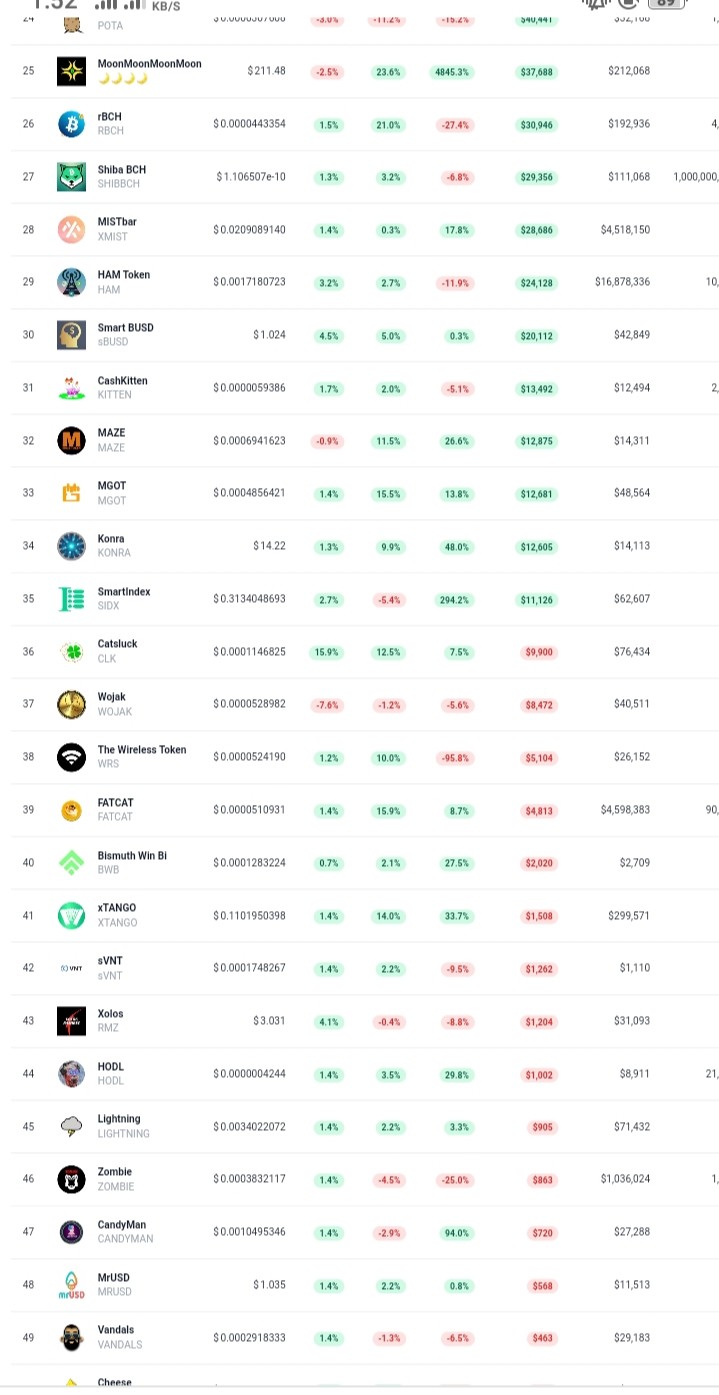719x1395 pixels.
Task: Open the HAM Token tower icon
Action: tap(71, 282)
